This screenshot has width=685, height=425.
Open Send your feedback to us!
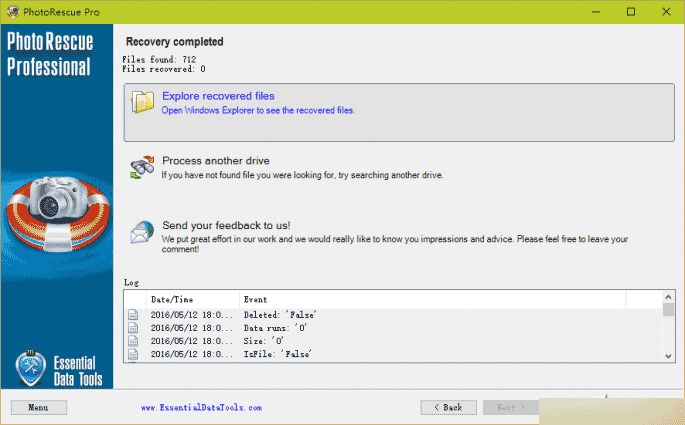pyautogui.click(x=226, y=225)
